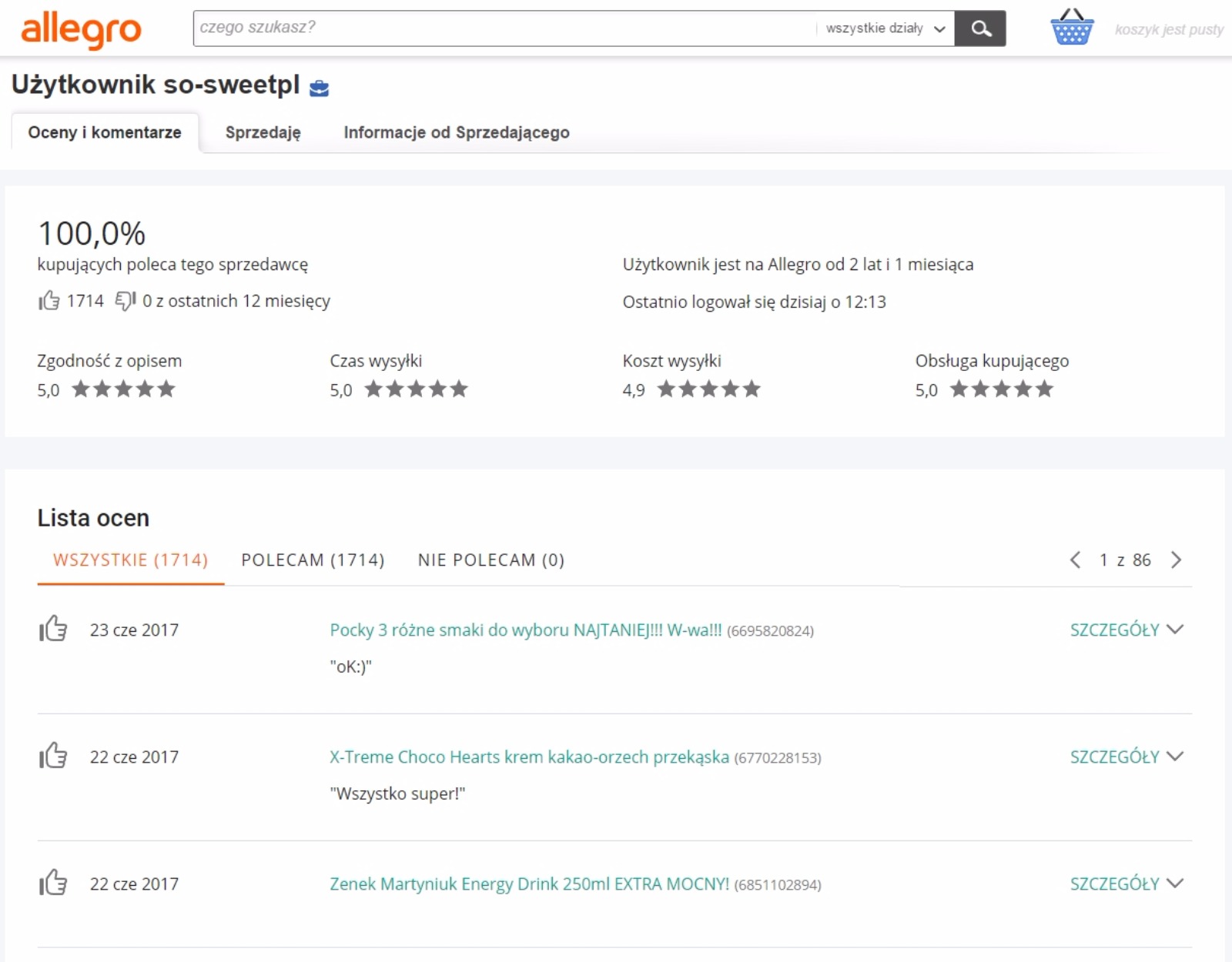Screen dimensions: 1232x962
Task: Open the 'wszystkie działy' category dropdown
Action: click(885, 28)
